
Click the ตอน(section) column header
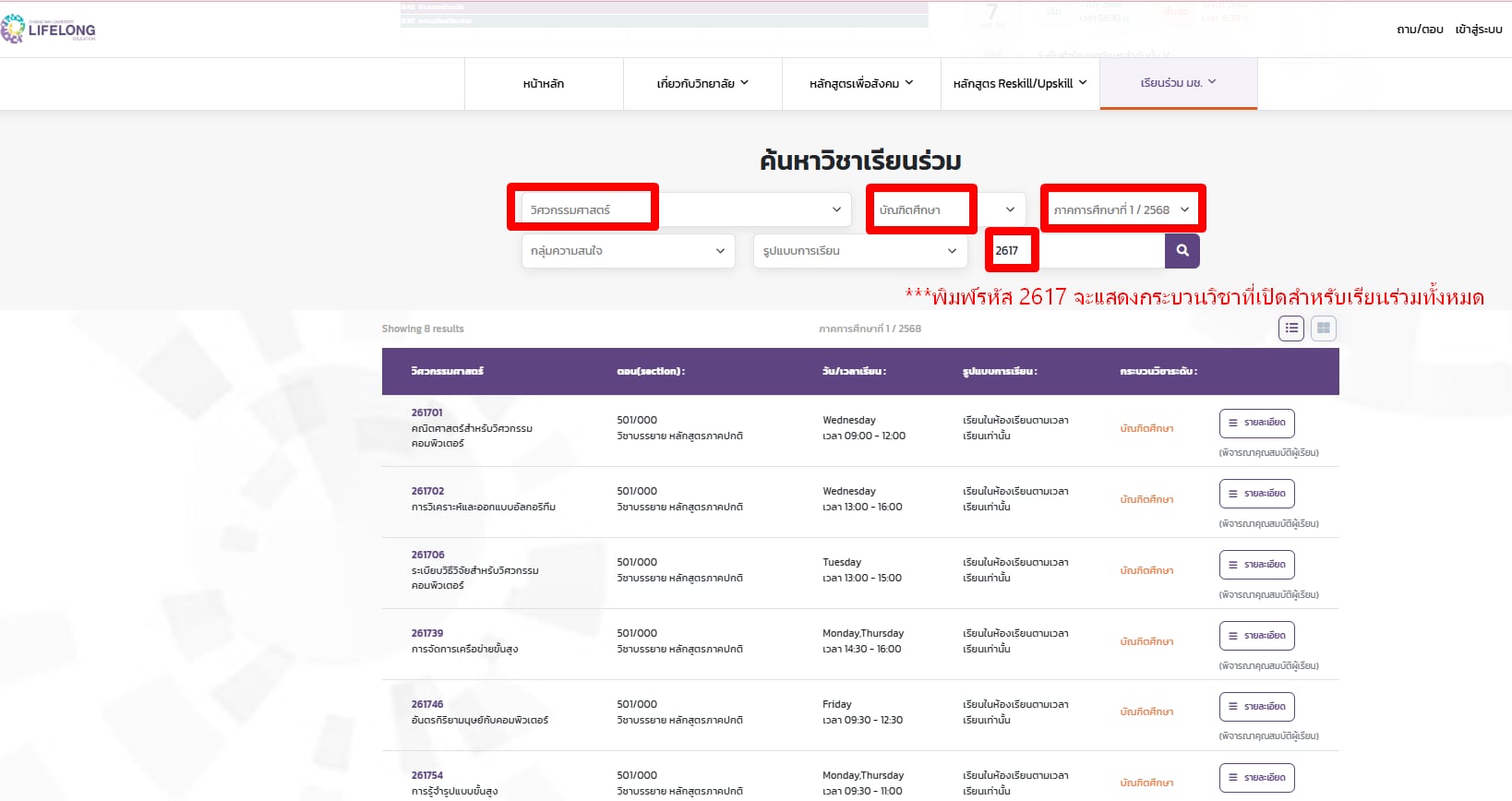click(x=651, y=371)
